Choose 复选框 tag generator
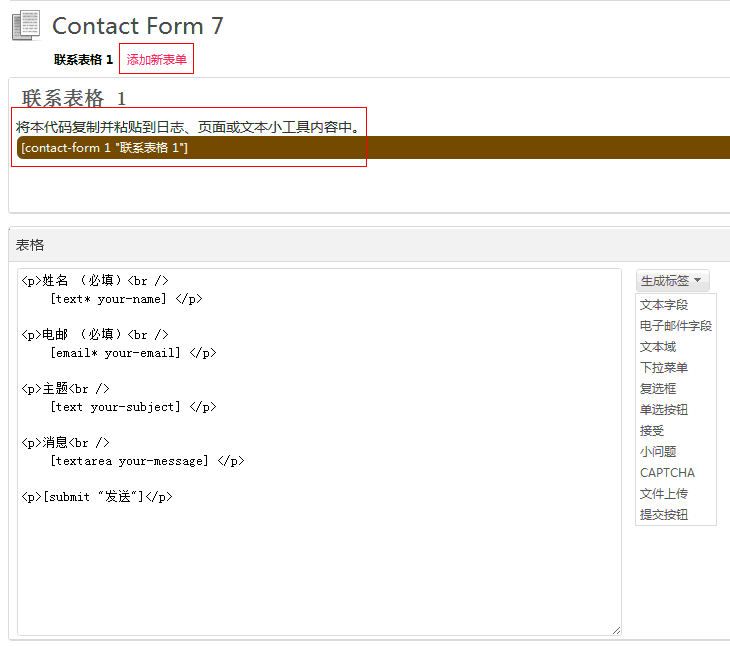The height and width of the screenshot is (647, 730). pos(657,389)
